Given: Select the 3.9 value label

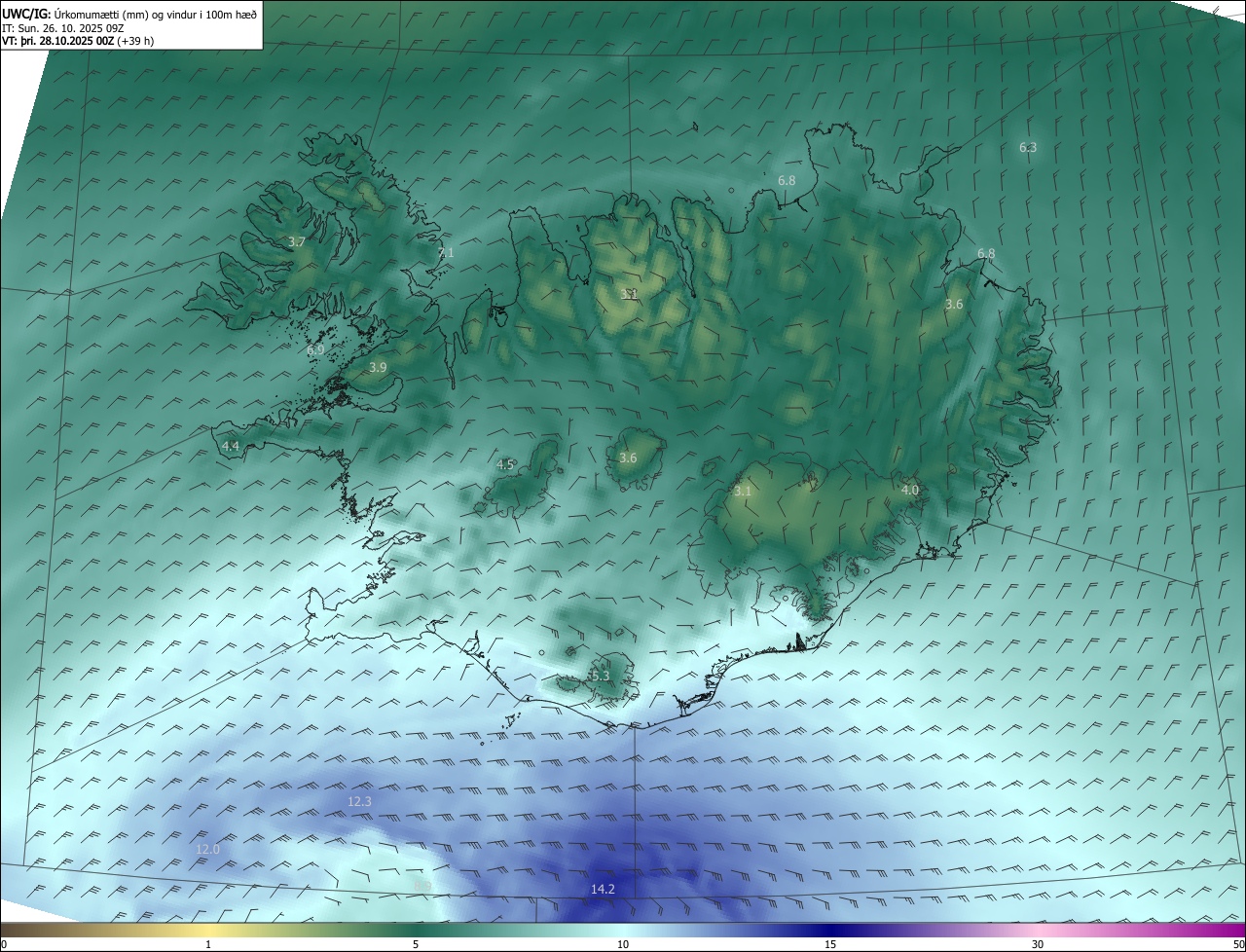Looking at the screenshot, I should coord(379,367).
